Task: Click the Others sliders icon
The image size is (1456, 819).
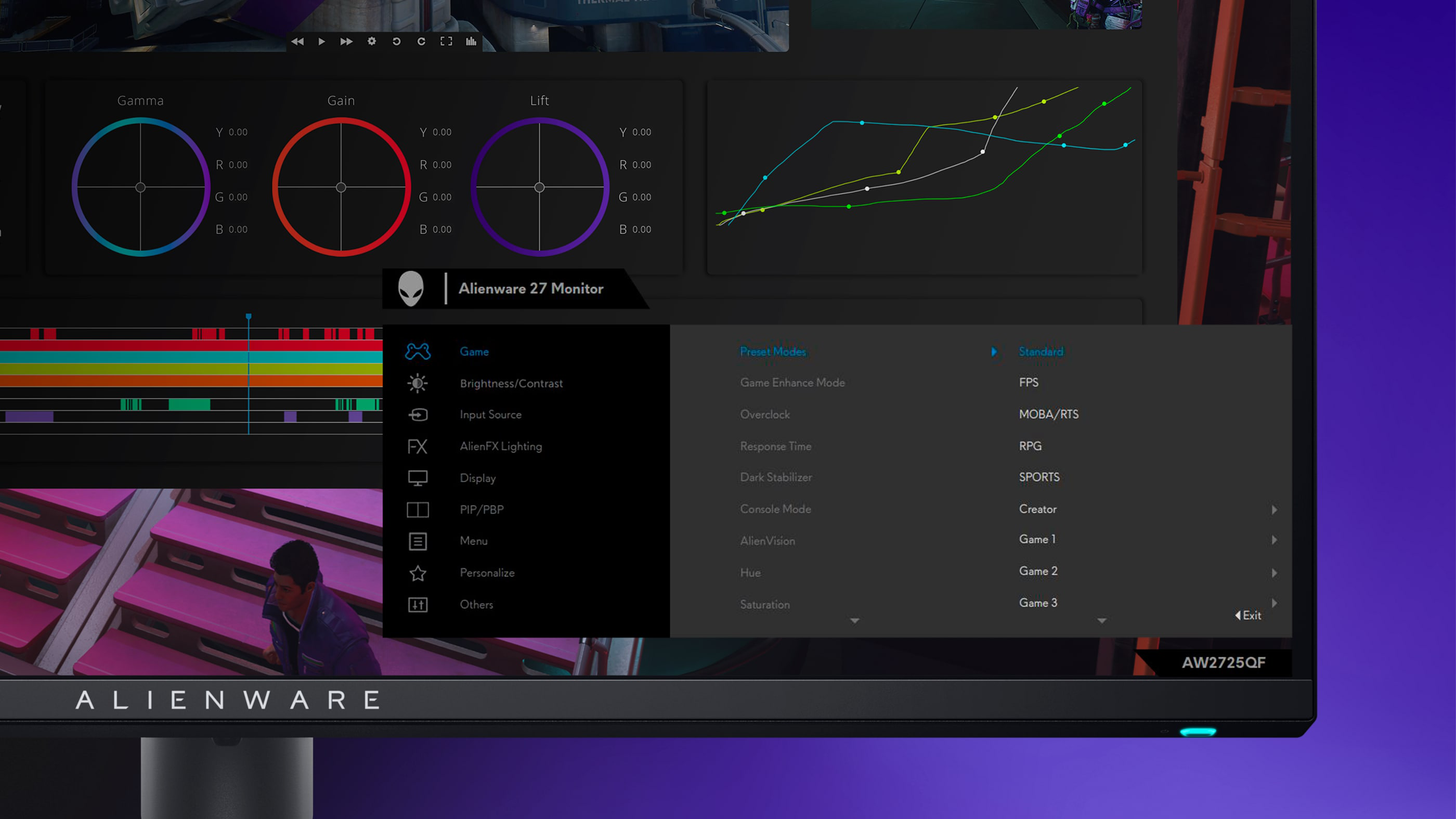Action: 418,605
